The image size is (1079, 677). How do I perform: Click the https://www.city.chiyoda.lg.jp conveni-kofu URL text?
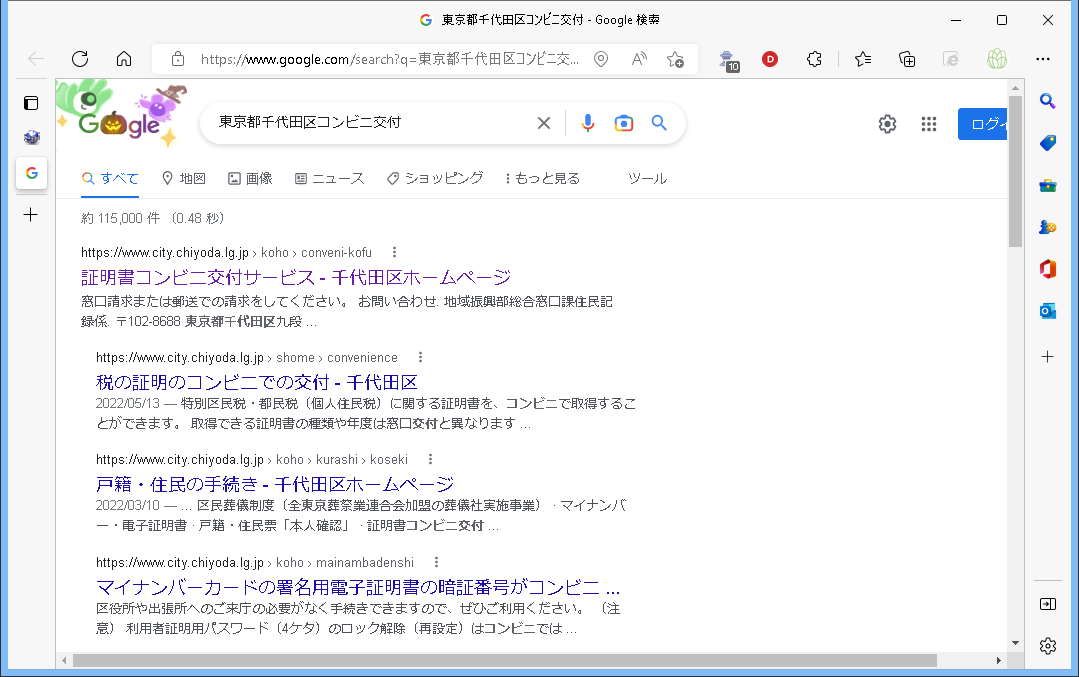coord(226,252)
